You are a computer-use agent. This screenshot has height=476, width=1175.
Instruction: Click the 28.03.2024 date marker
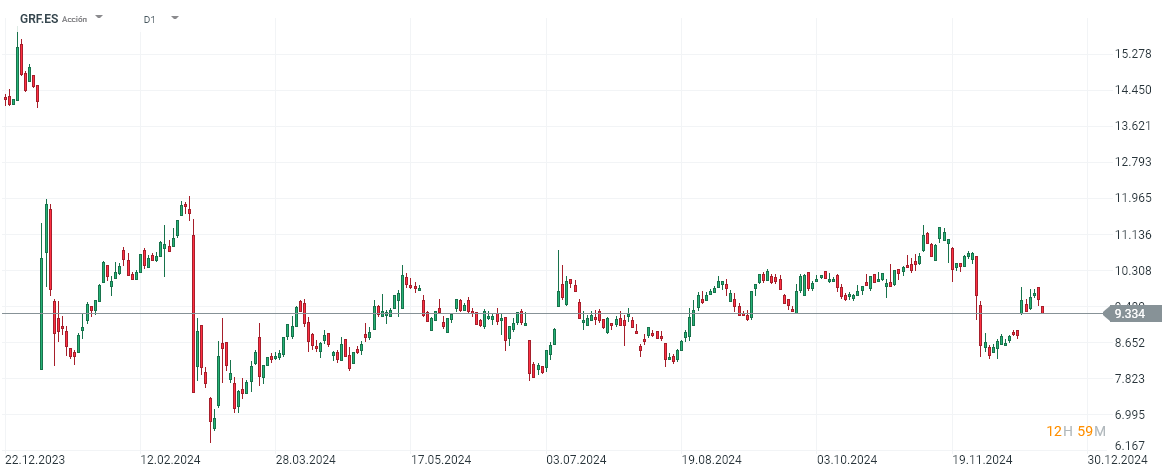305,460
